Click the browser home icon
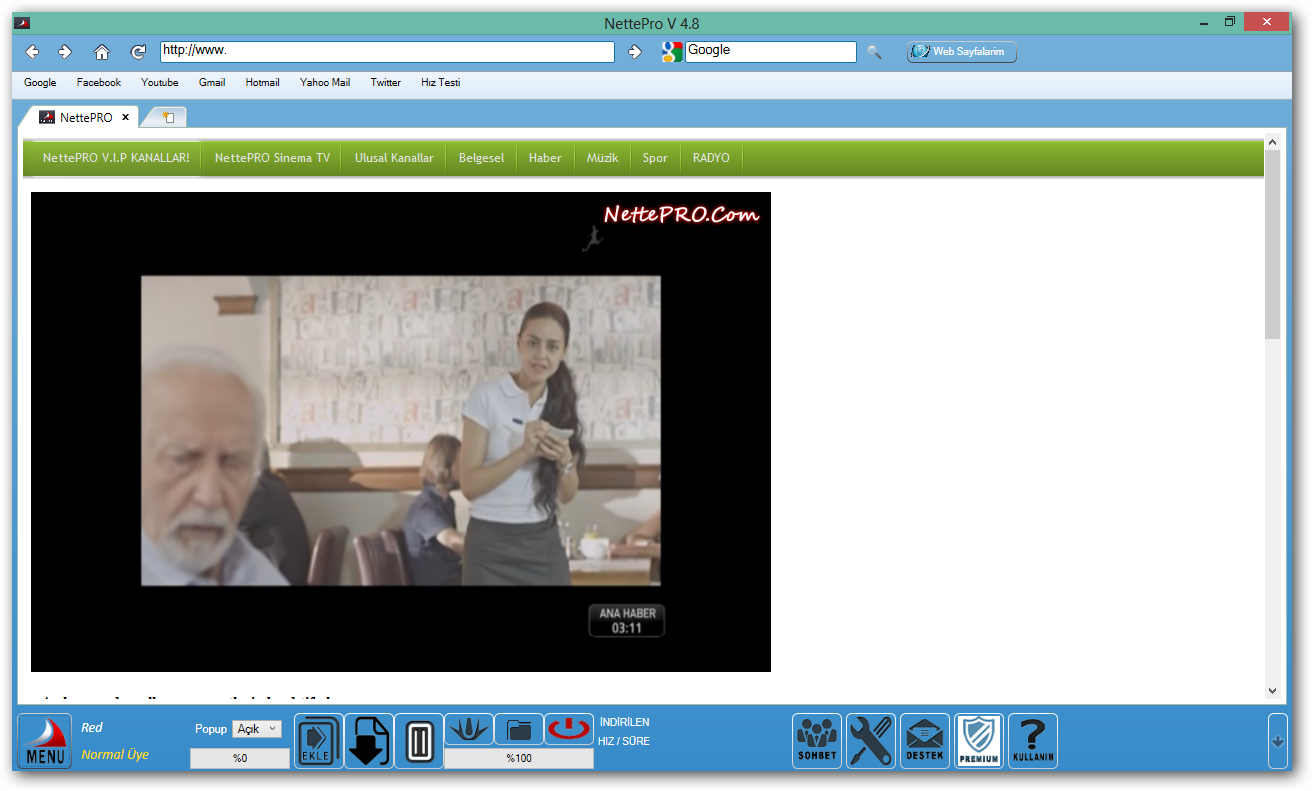This screenshot has width=1312, height=791. click(101, 52)
